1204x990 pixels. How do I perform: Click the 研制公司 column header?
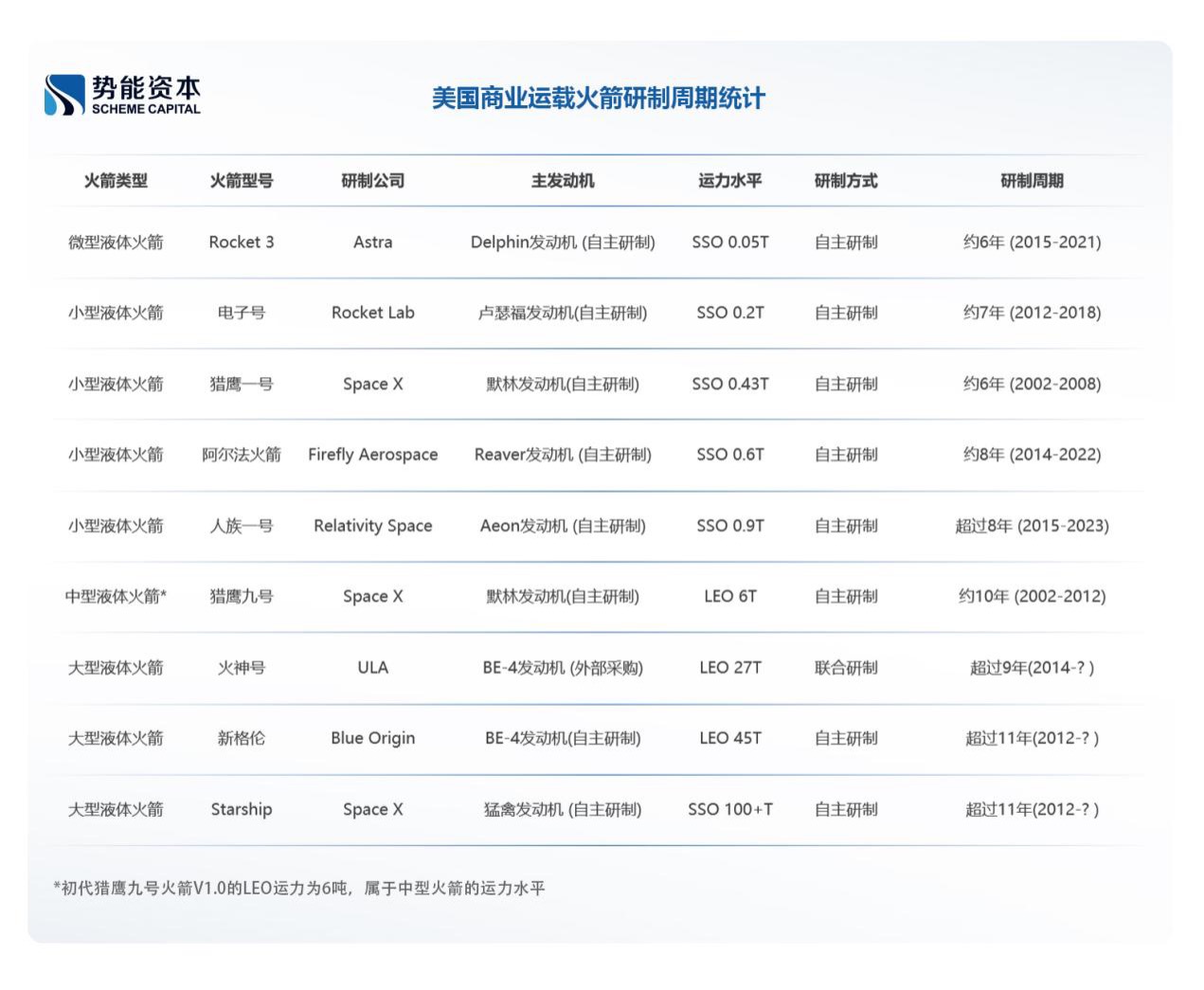(373, 181)
